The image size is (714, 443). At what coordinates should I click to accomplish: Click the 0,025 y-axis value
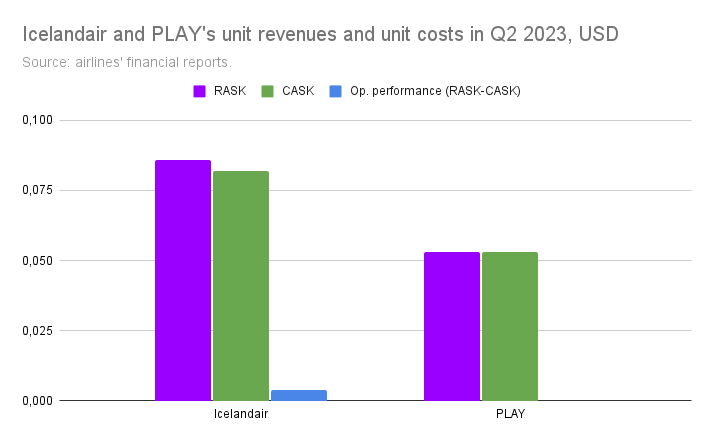point(37,331)
